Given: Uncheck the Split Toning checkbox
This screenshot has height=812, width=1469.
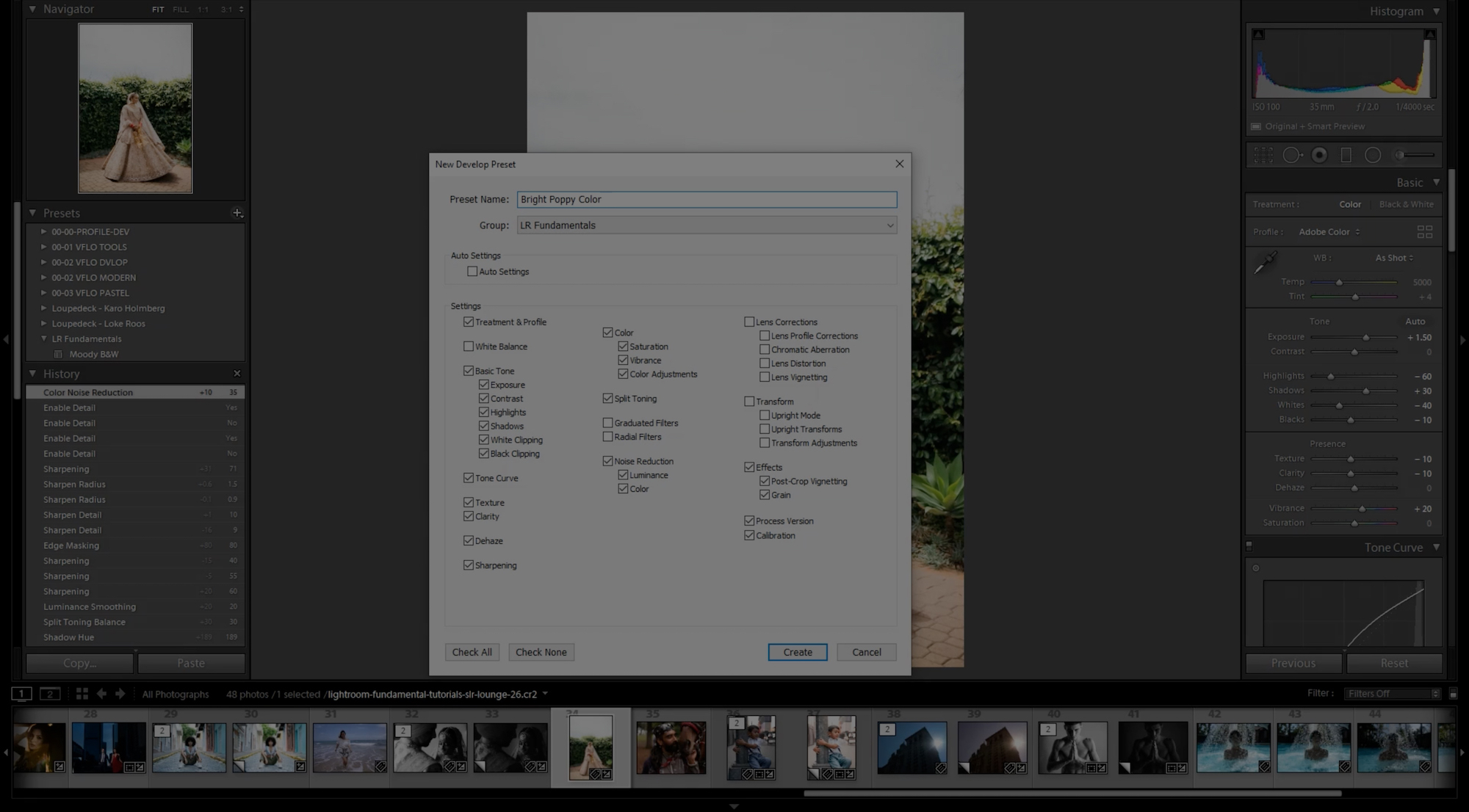Looking at the screenshot, I should [x=607, y=399].
